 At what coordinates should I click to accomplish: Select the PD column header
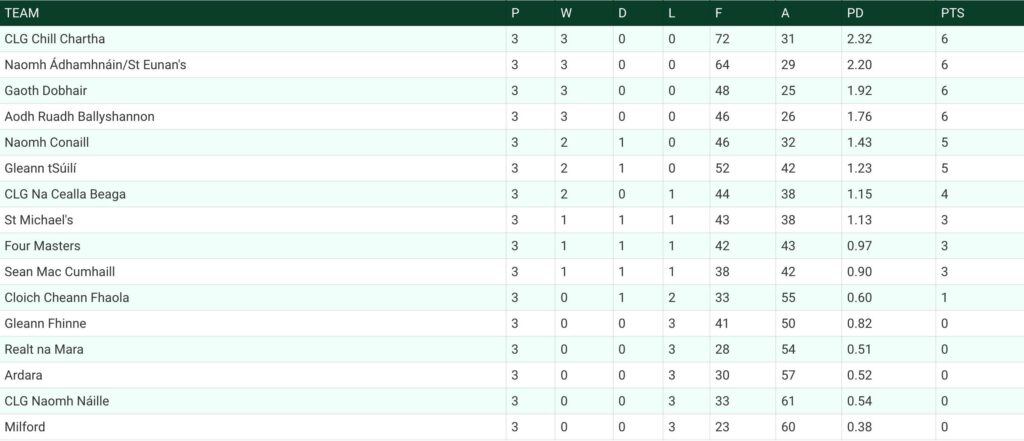coord(854,13)
